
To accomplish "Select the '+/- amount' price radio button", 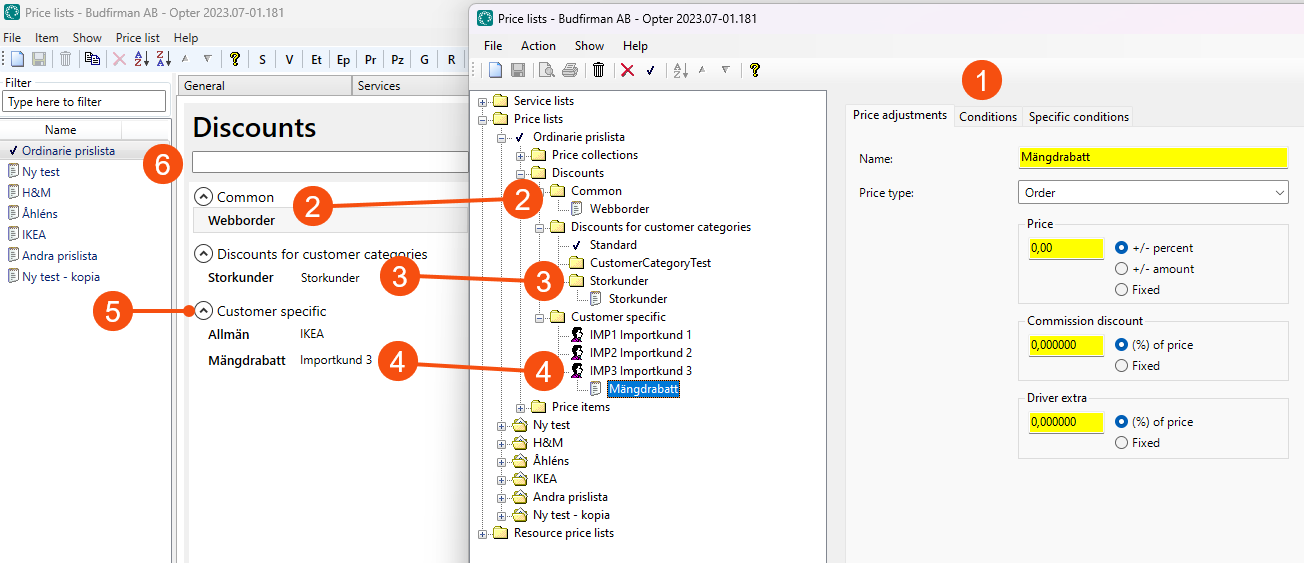I will [1121, 269].
